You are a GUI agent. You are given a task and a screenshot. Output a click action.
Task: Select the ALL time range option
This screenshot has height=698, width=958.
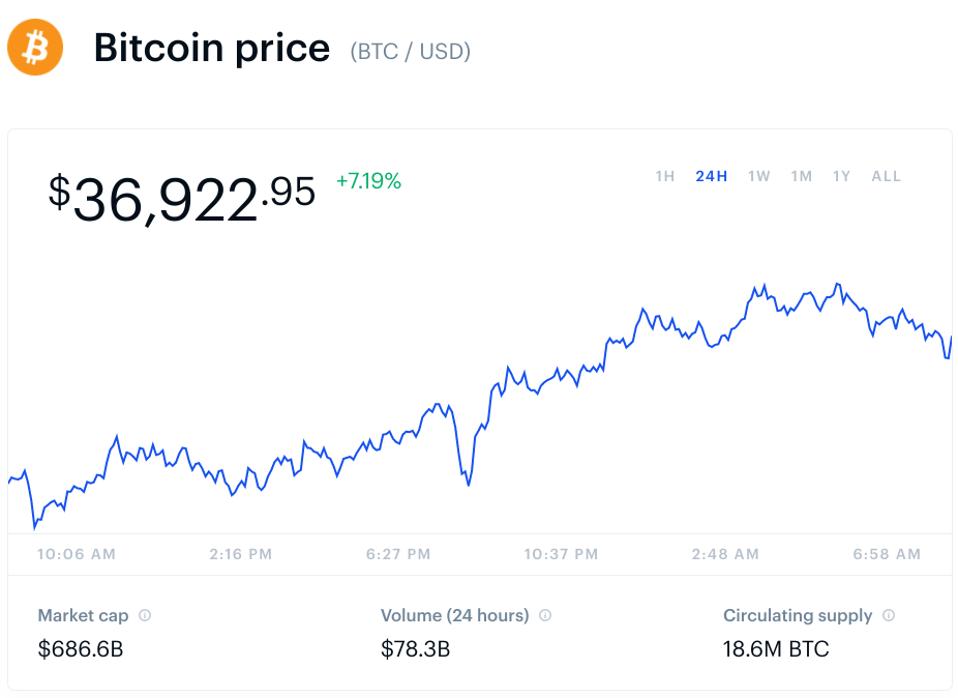886,176
